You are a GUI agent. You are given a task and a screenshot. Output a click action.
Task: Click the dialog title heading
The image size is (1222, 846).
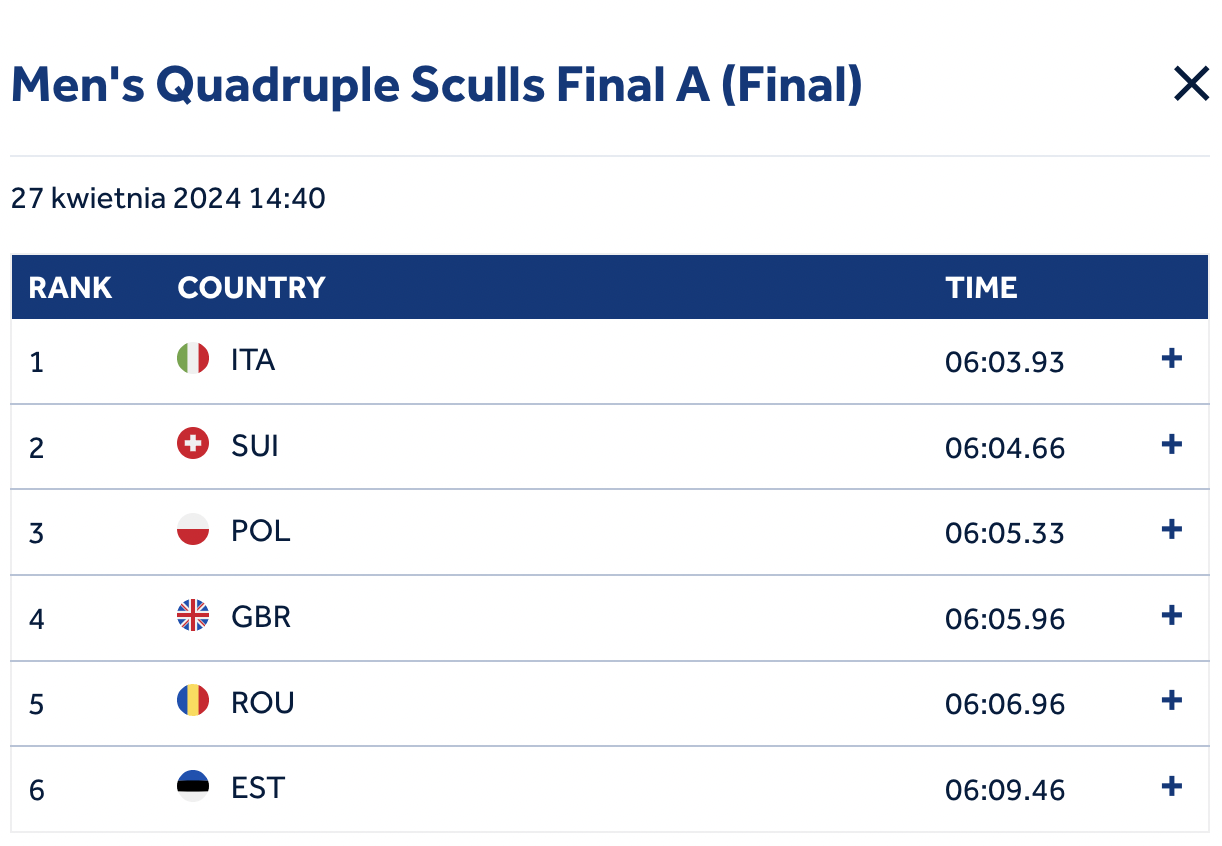(x=436, y=86)
